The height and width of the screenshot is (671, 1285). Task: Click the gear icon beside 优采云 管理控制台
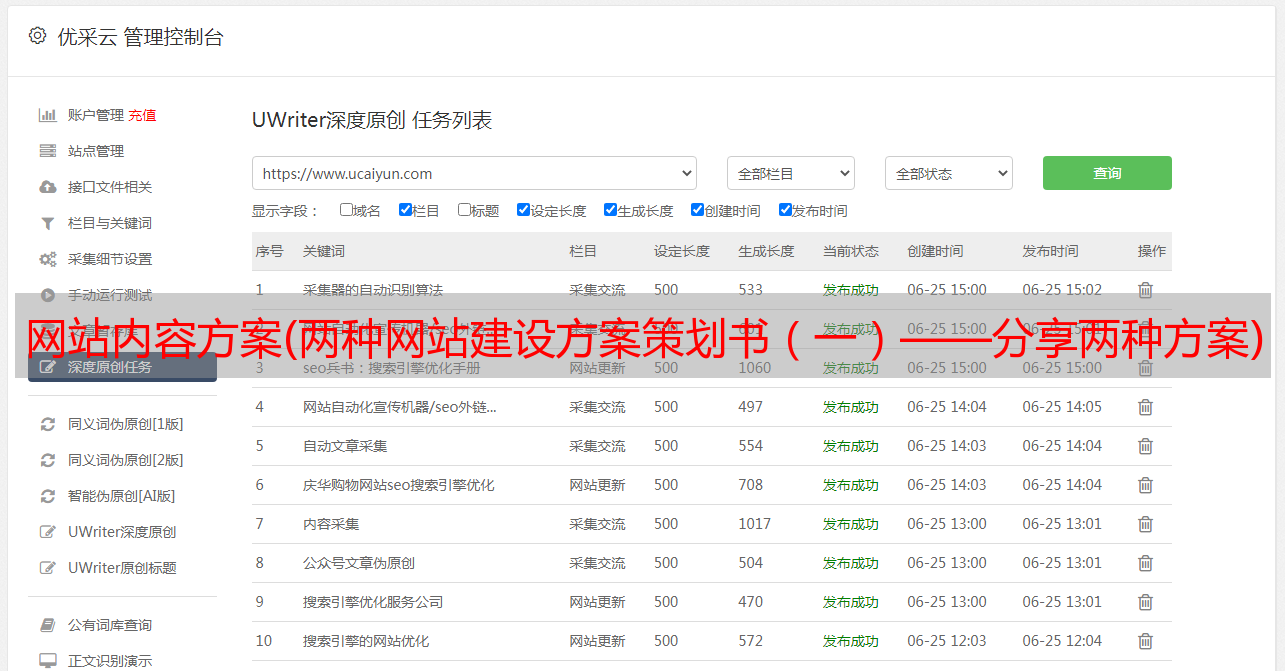37,37
